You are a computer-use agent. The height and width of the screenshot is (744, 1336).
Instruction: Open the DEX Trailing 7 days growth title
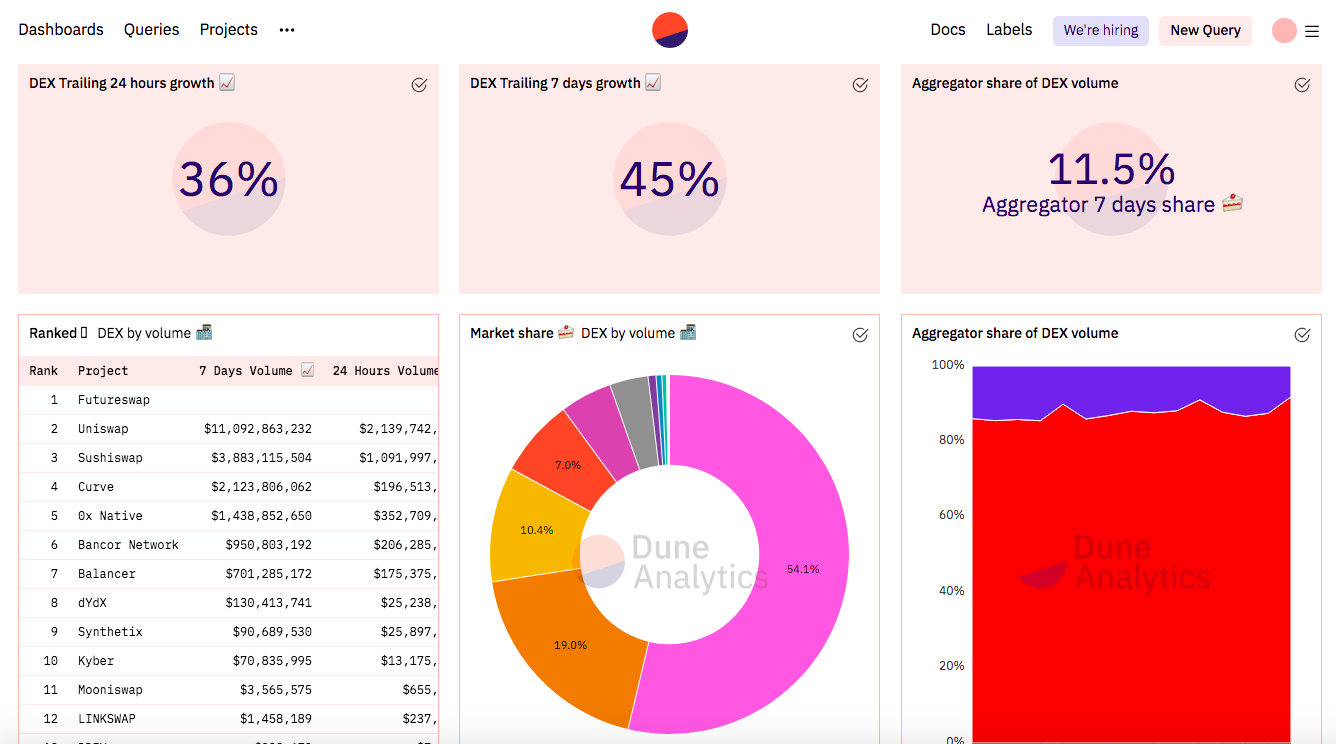pos(566,83)
